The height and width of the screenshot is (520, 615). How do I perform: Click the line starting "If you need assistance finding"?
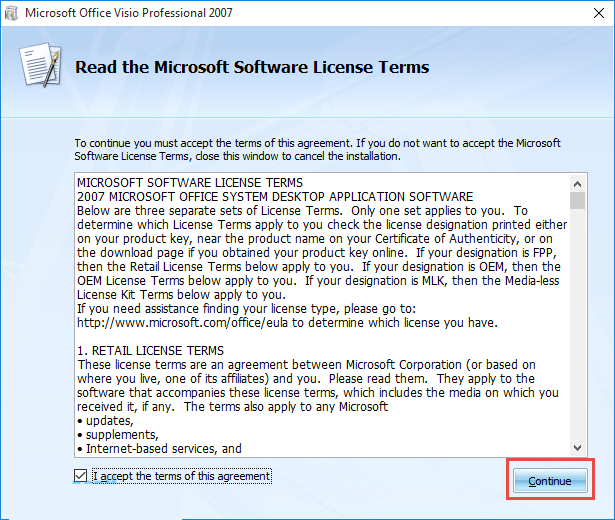click(x=246, y=309)
